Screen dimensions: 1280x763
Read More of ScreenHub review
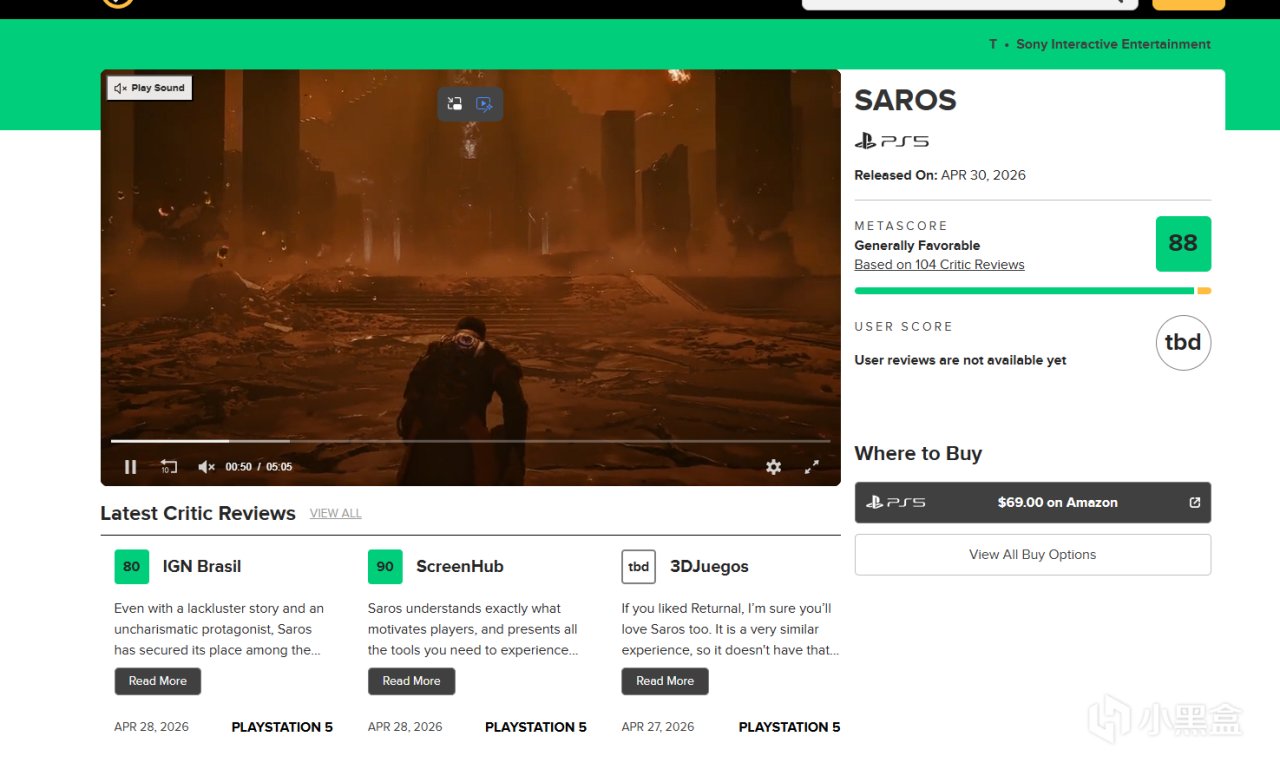(x=411, y=681)
